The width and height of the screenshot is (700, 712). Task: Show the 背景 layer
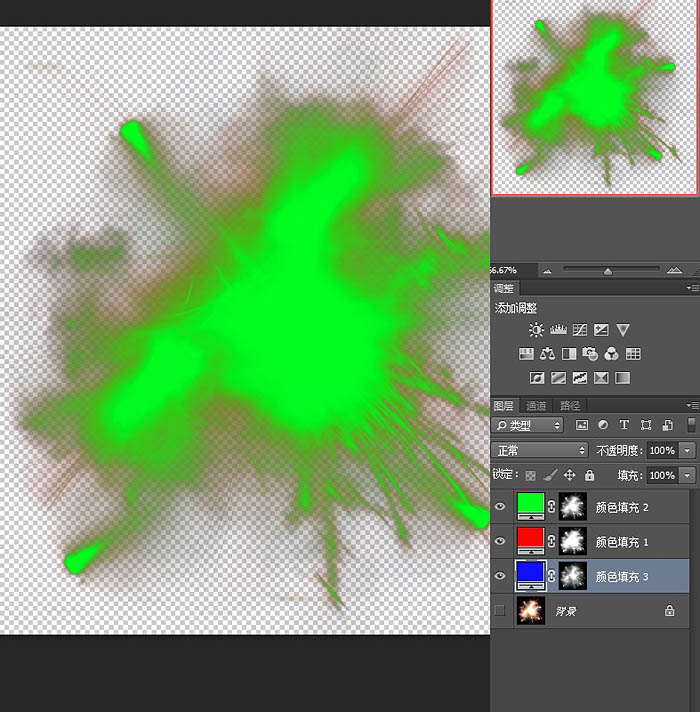pyautogui.click(x=501, y=609)
